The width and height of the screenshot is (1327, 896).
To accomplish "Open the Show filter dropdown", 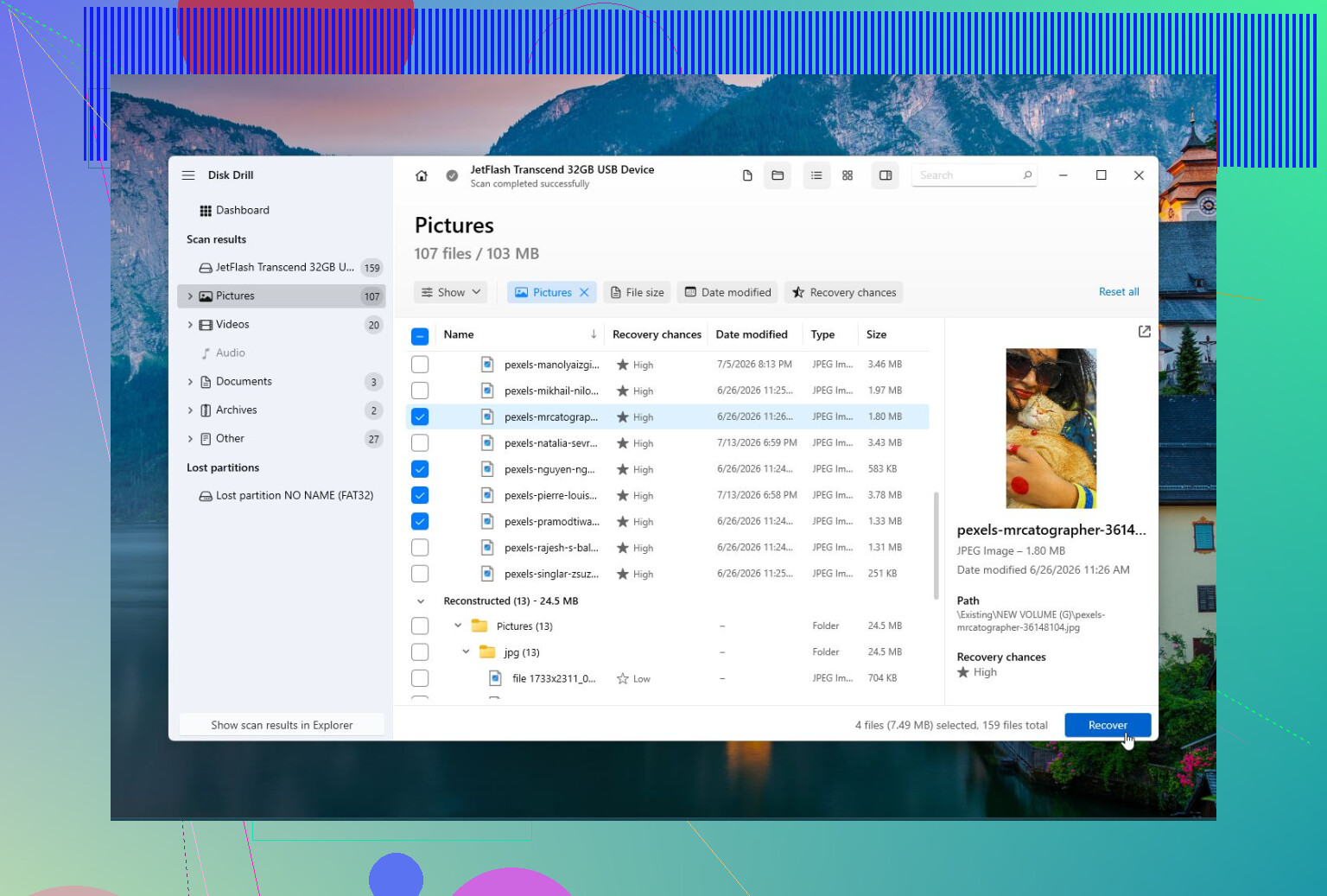I will tap(450, 293).
